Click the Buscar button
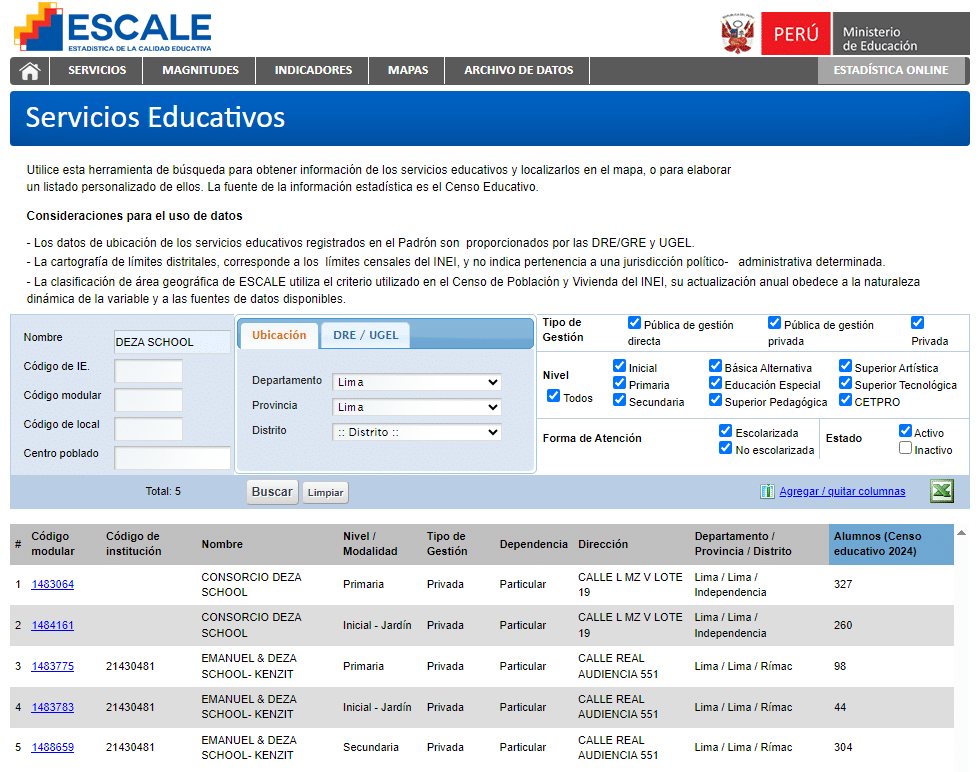Image resolution: width=980 pixels, height=772 pixels. pos(272,492)
